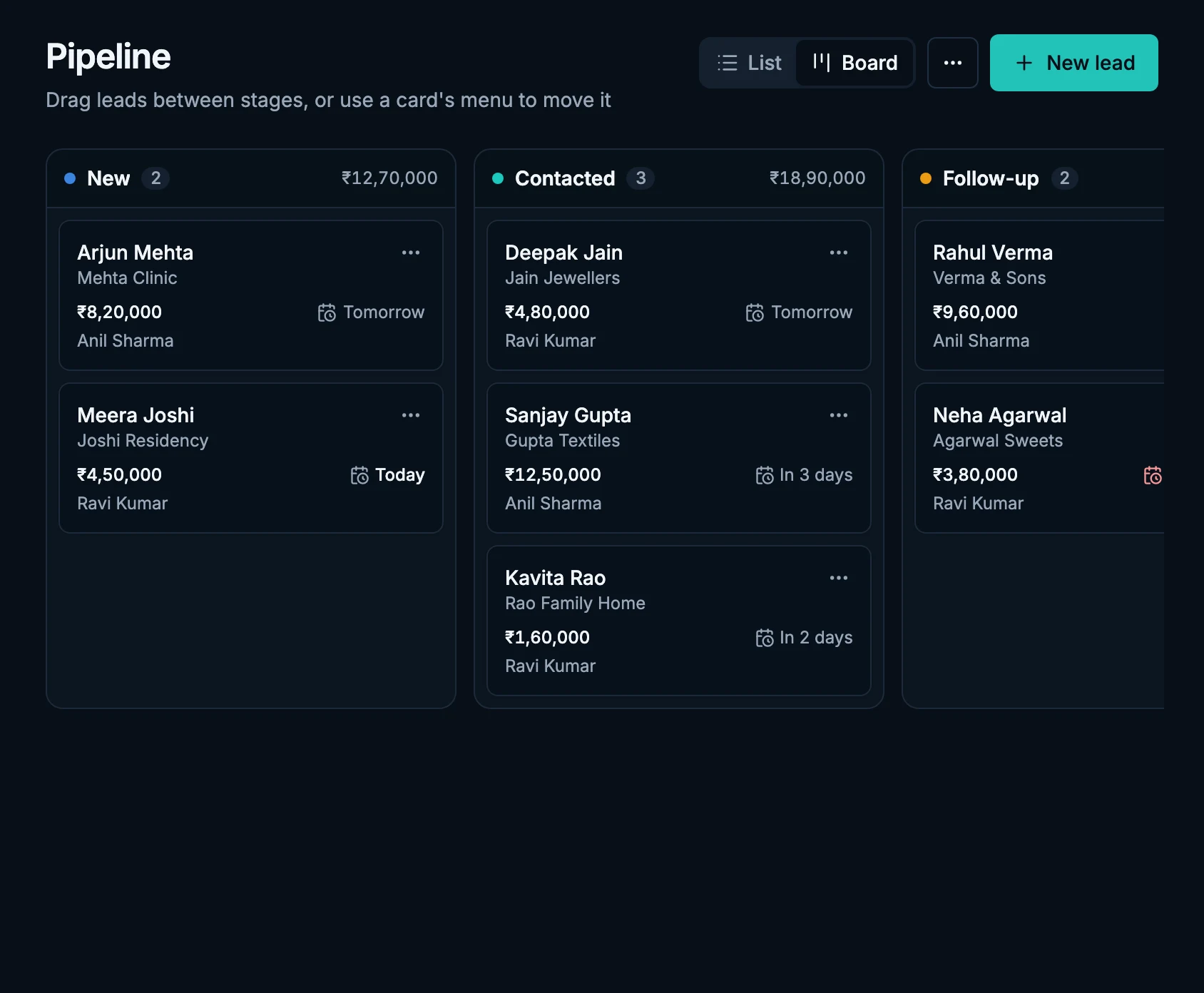
Task: Click the Follow-up count badge 2
Action: pos(1064,178)
